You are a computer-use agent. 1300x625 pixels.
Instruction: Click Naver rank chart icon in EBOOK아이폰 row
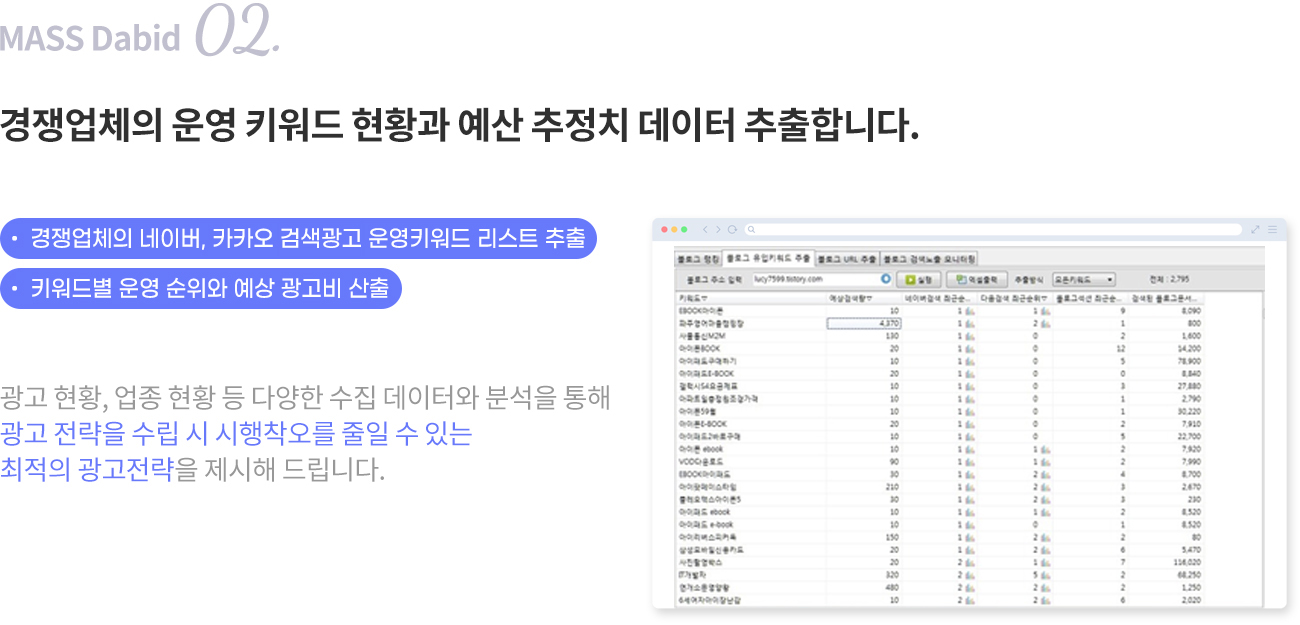[x=969, y=311]
